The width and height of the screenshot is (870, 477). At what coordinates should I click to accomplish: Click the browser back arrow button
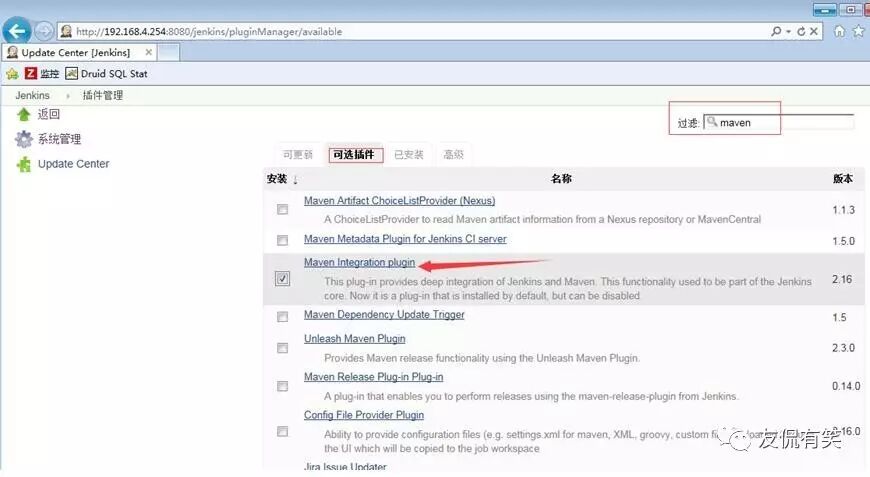[x=17, y=31]
